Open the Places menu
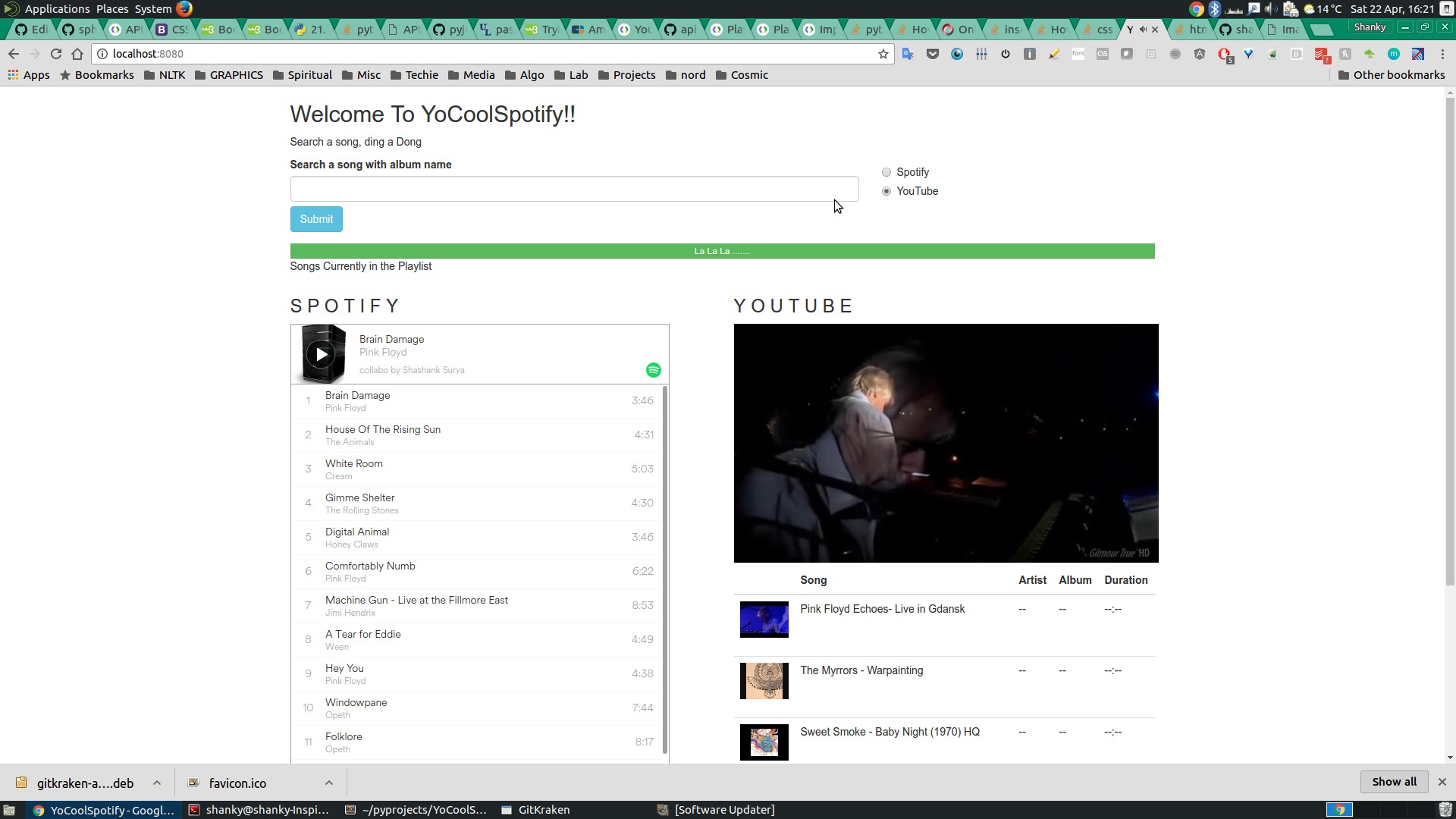 tap(112, 8)
